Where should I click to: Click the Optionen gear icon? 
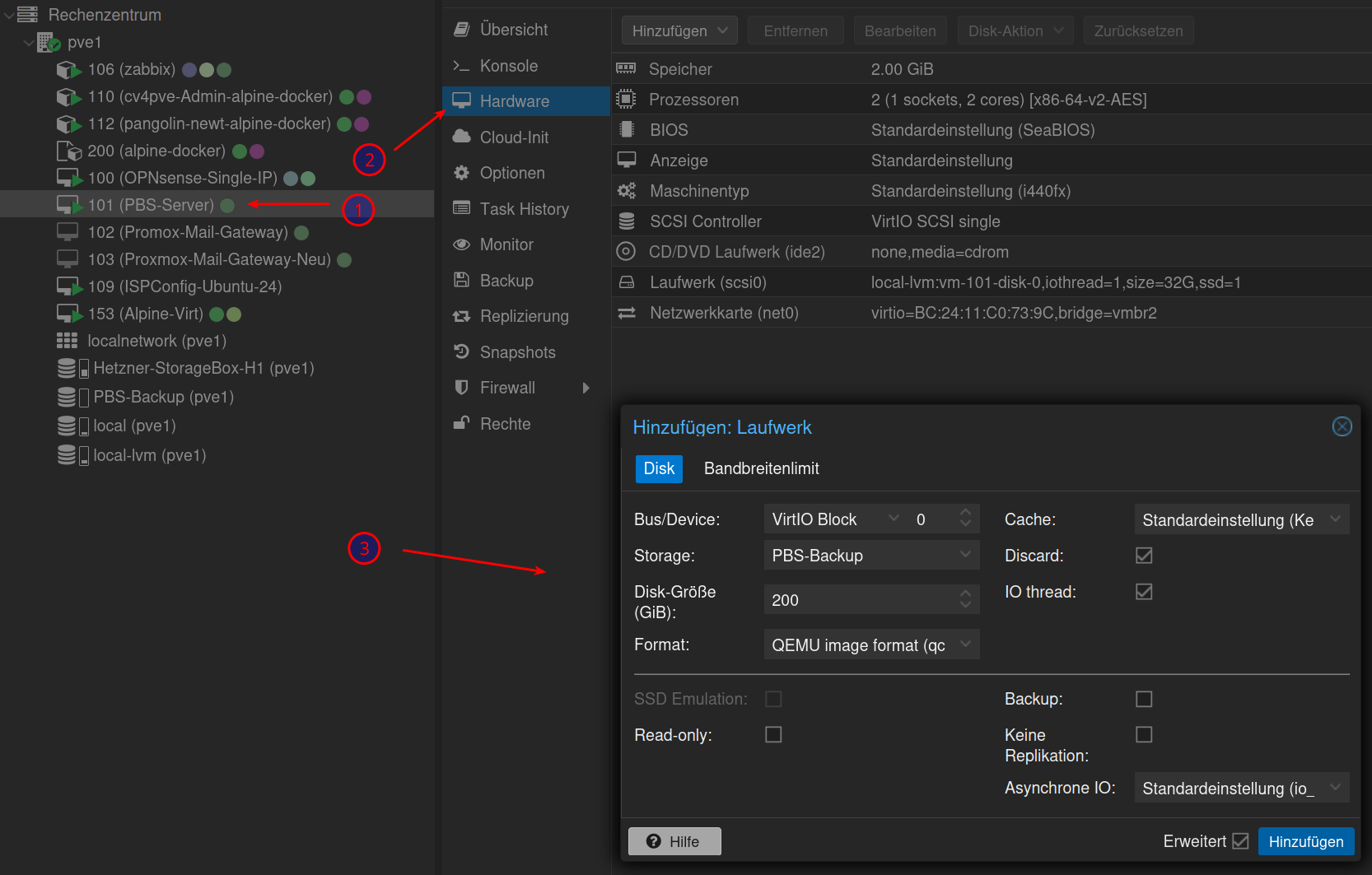(x=461, y=173)
